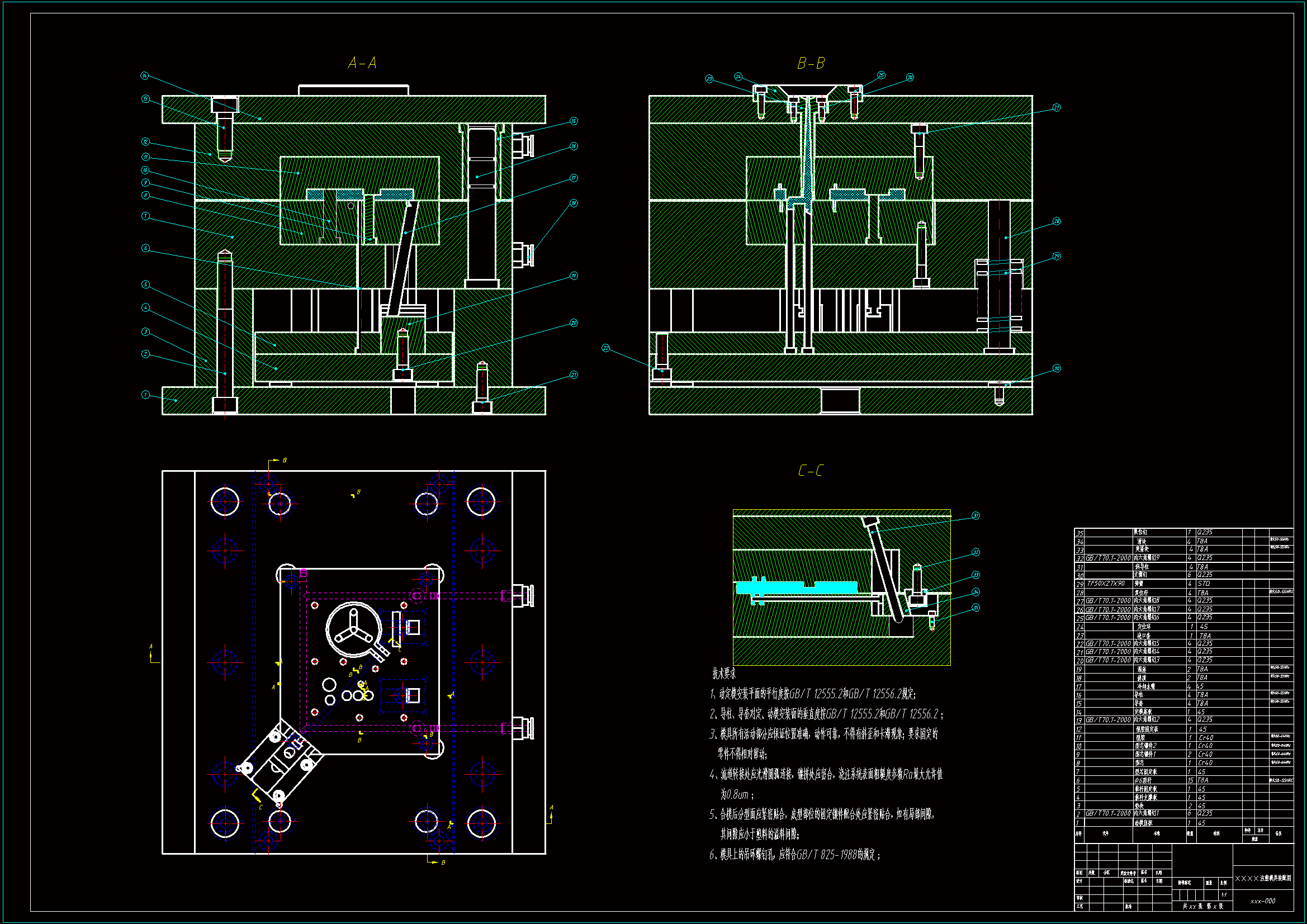Select the xxx-000 drawing number field
The width and height of the screenshot is (1307, 924).
coord(1263,901)
